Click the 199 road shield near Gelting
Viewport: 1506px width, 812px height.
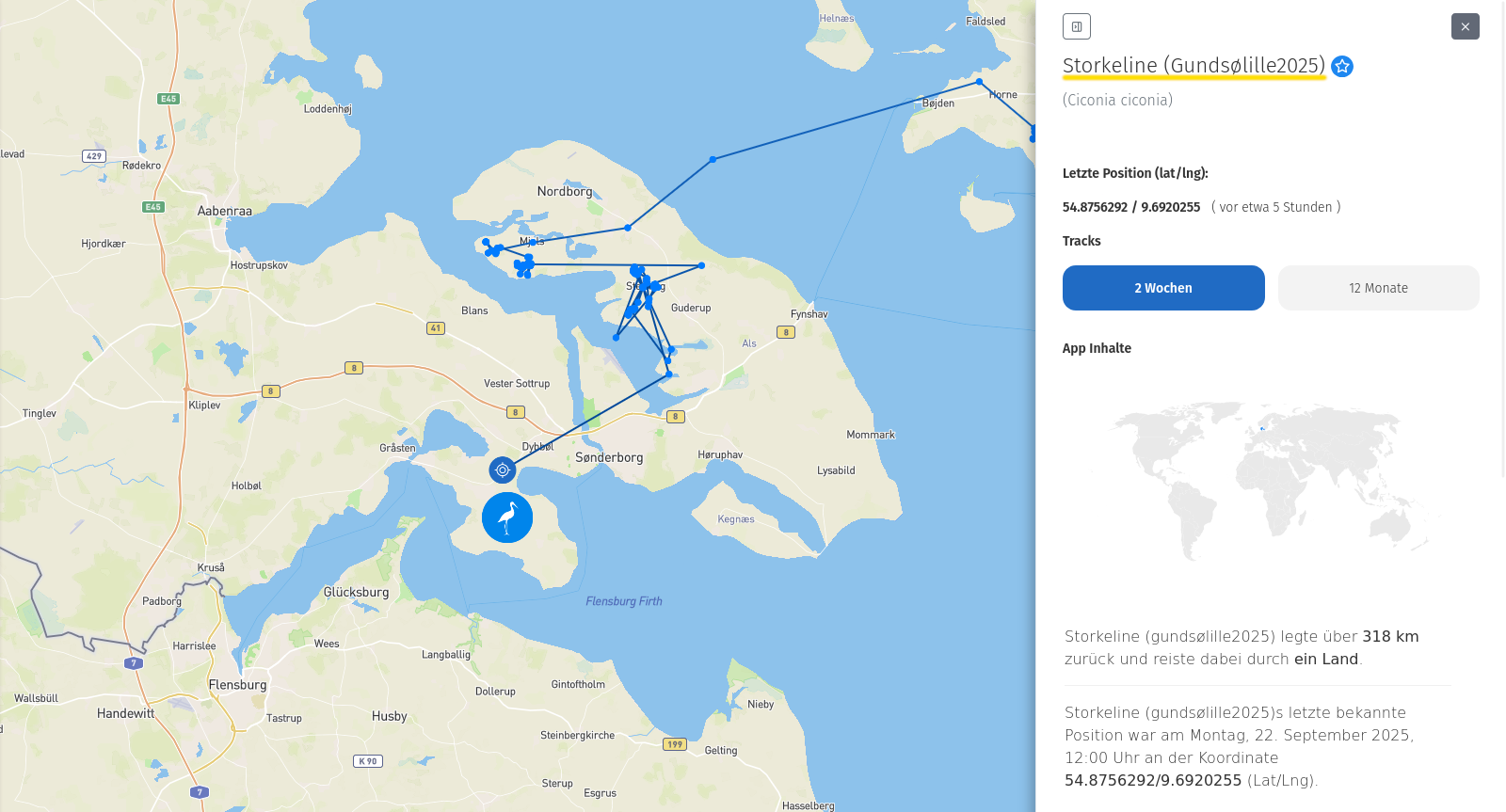click(675, 744)
